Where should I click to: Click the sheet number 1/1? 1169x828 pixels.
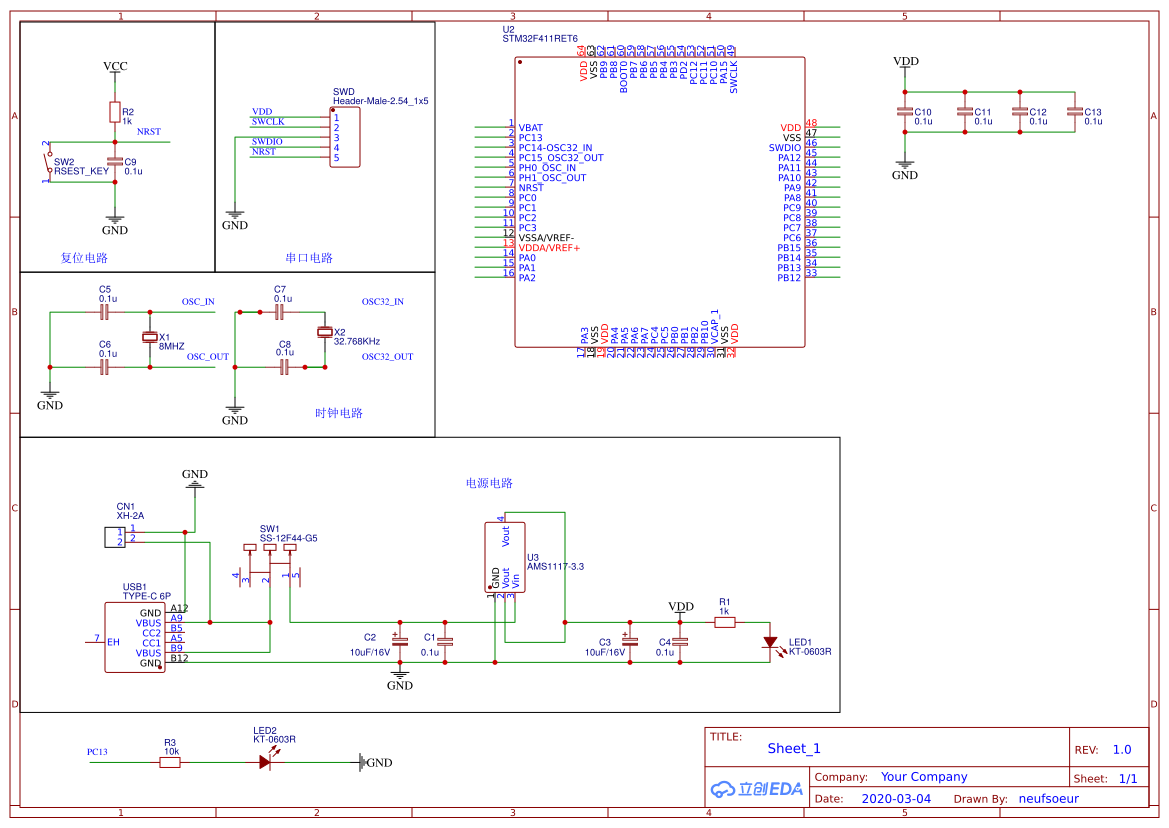(1128, 779)
